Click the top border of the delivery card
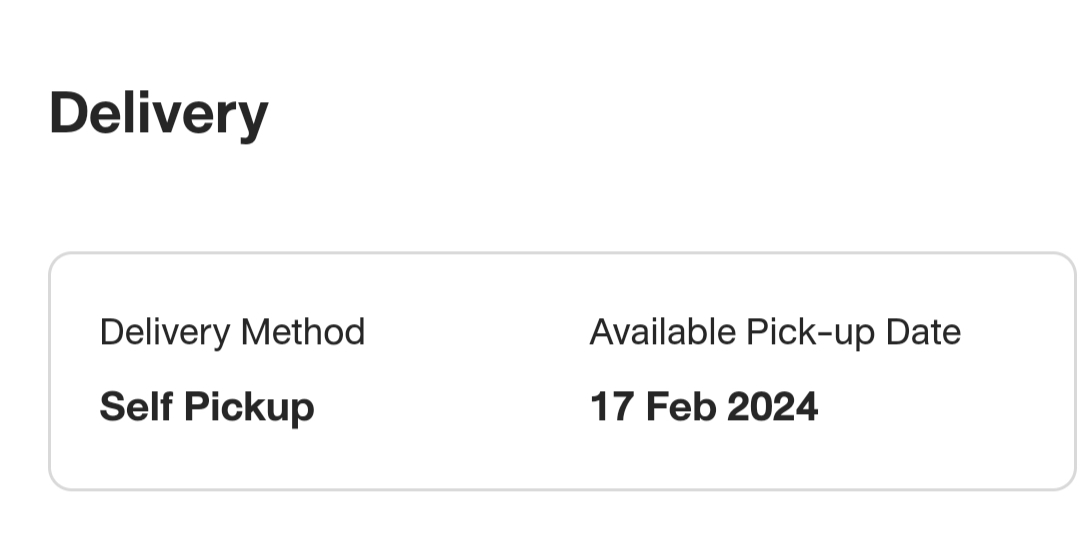This screenshot has height=552, width=1080. 560,254
